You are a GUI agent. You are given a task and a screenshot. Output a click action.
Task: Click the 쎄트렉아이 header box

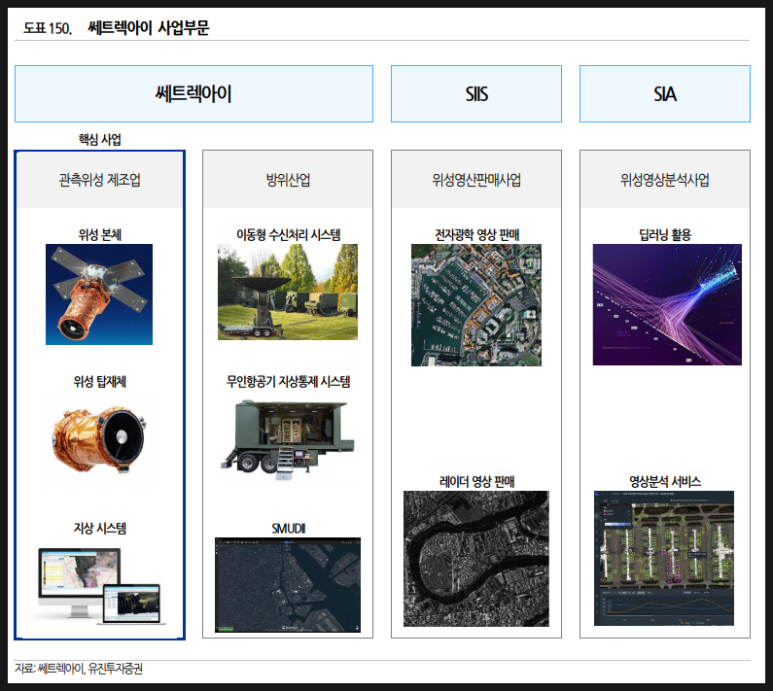(194, 94)
